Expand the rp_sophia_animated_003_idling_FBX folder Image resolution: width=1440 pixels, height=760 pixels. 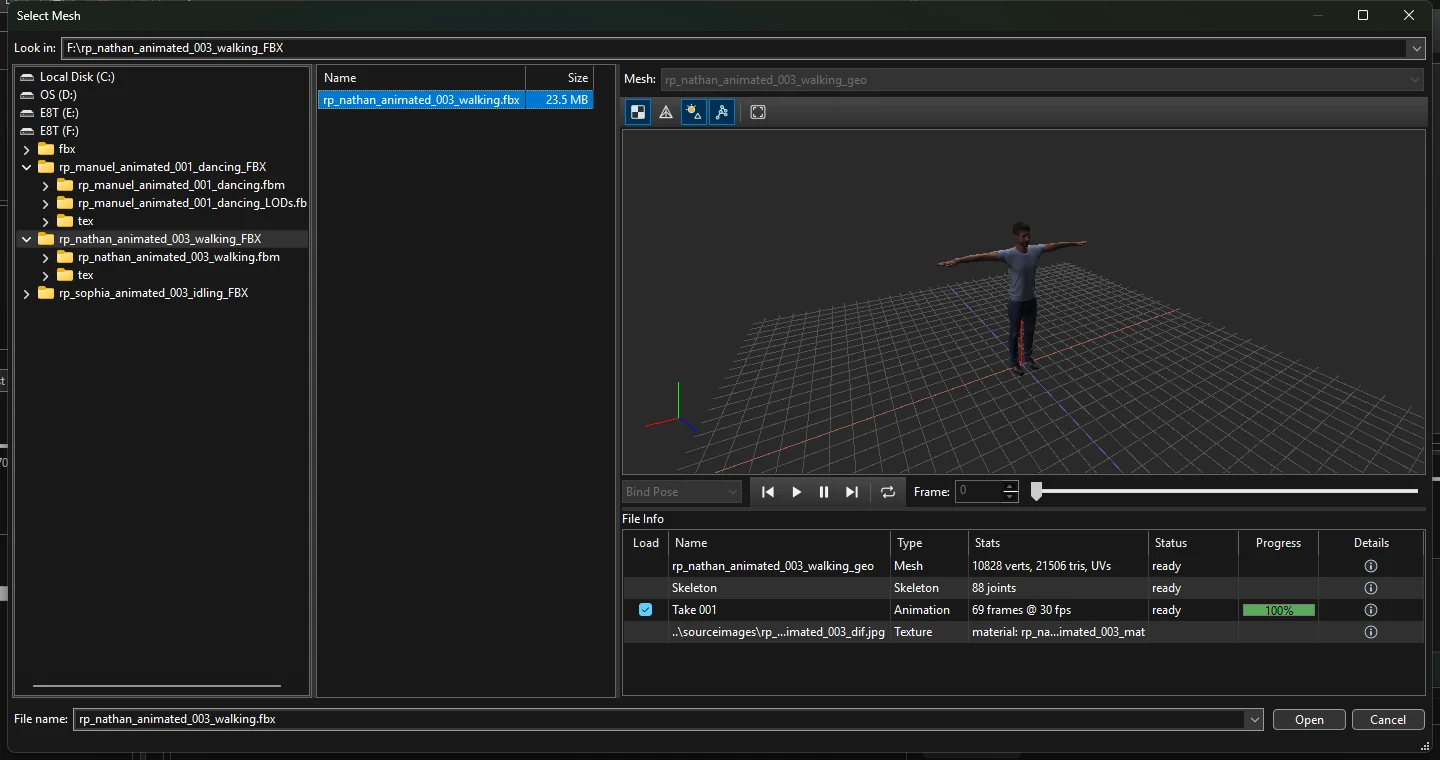27,293
